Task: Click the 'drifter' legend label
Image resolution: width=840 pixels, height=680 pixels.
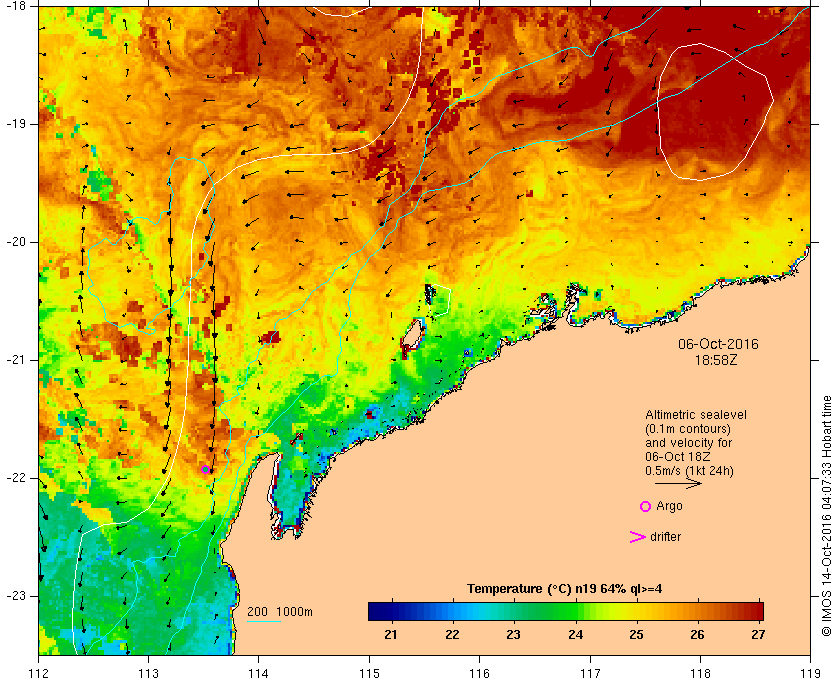Action: [665, 537]
